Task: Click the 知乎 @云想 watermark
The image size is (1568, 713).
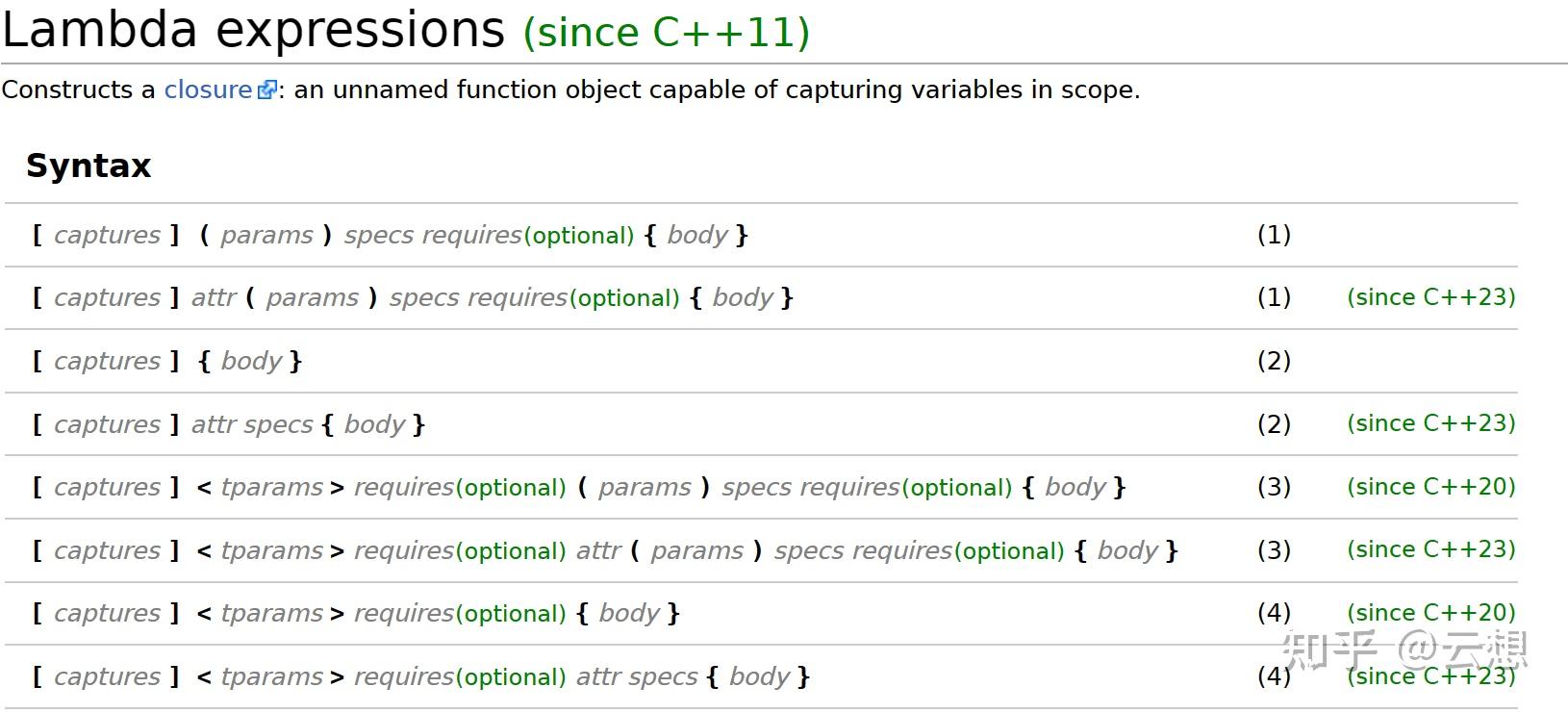Action: tap(1405, 649)
